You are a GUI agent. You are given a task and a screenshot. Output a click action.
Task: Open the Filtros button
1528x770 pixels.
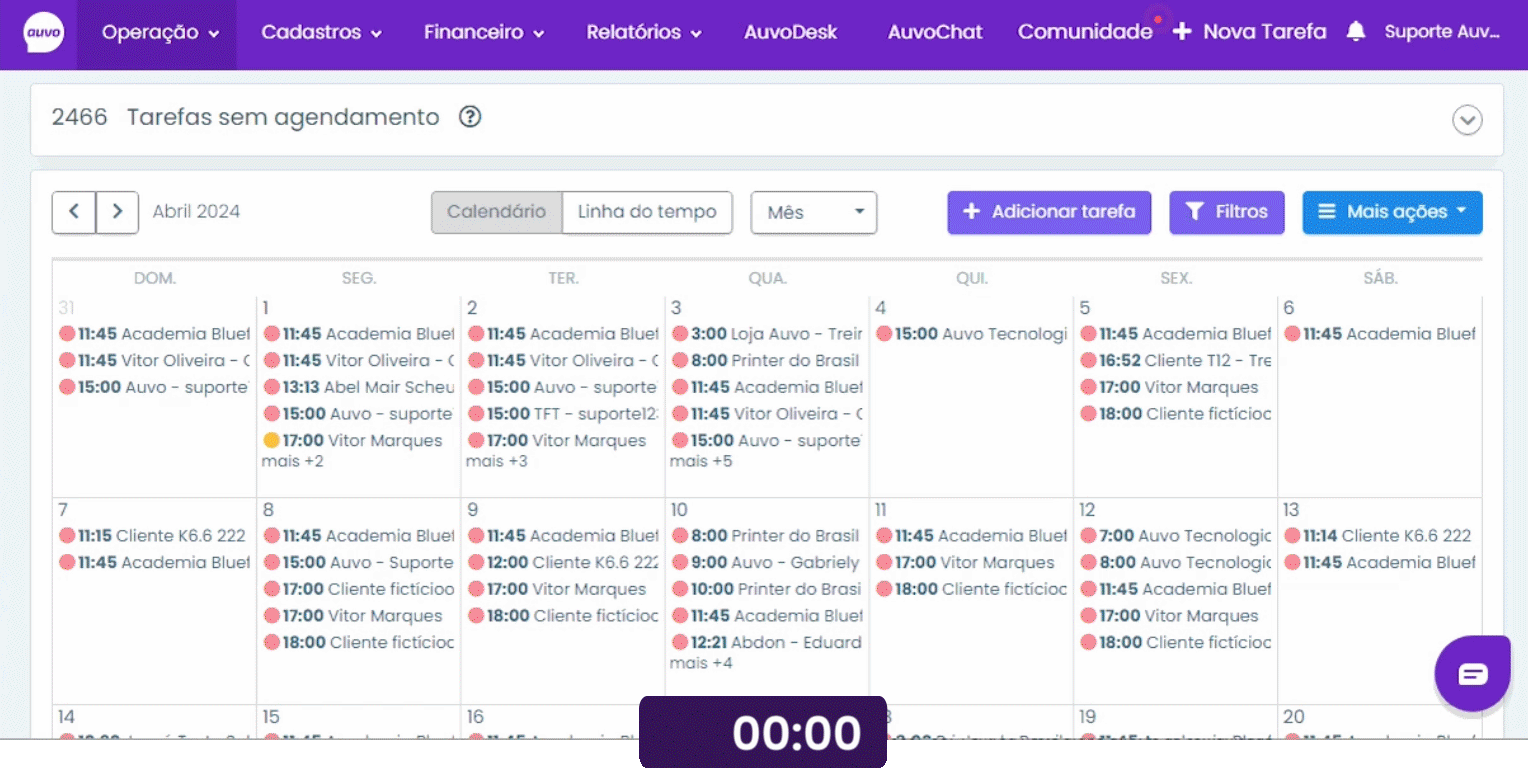[x=1227, y=212]
